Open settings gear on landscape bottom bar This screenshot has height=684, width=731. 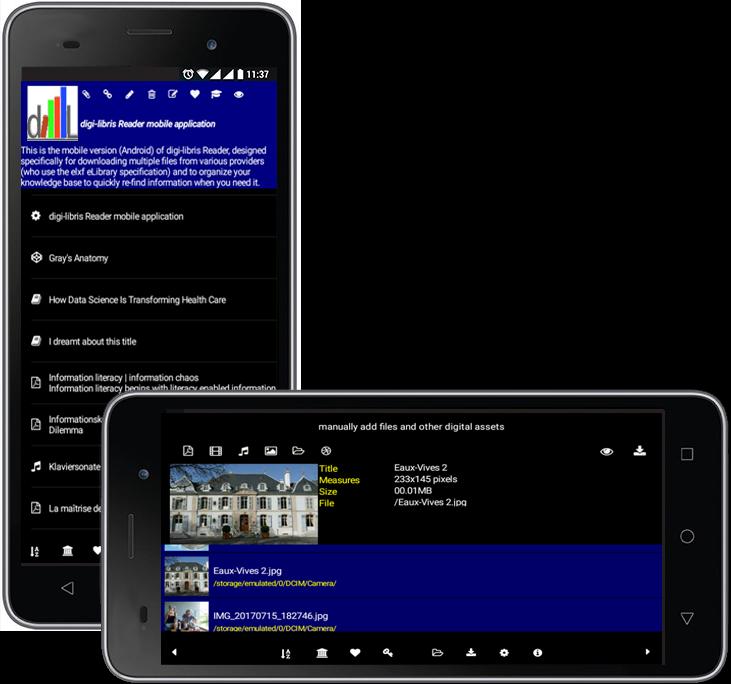click(504, 653)
